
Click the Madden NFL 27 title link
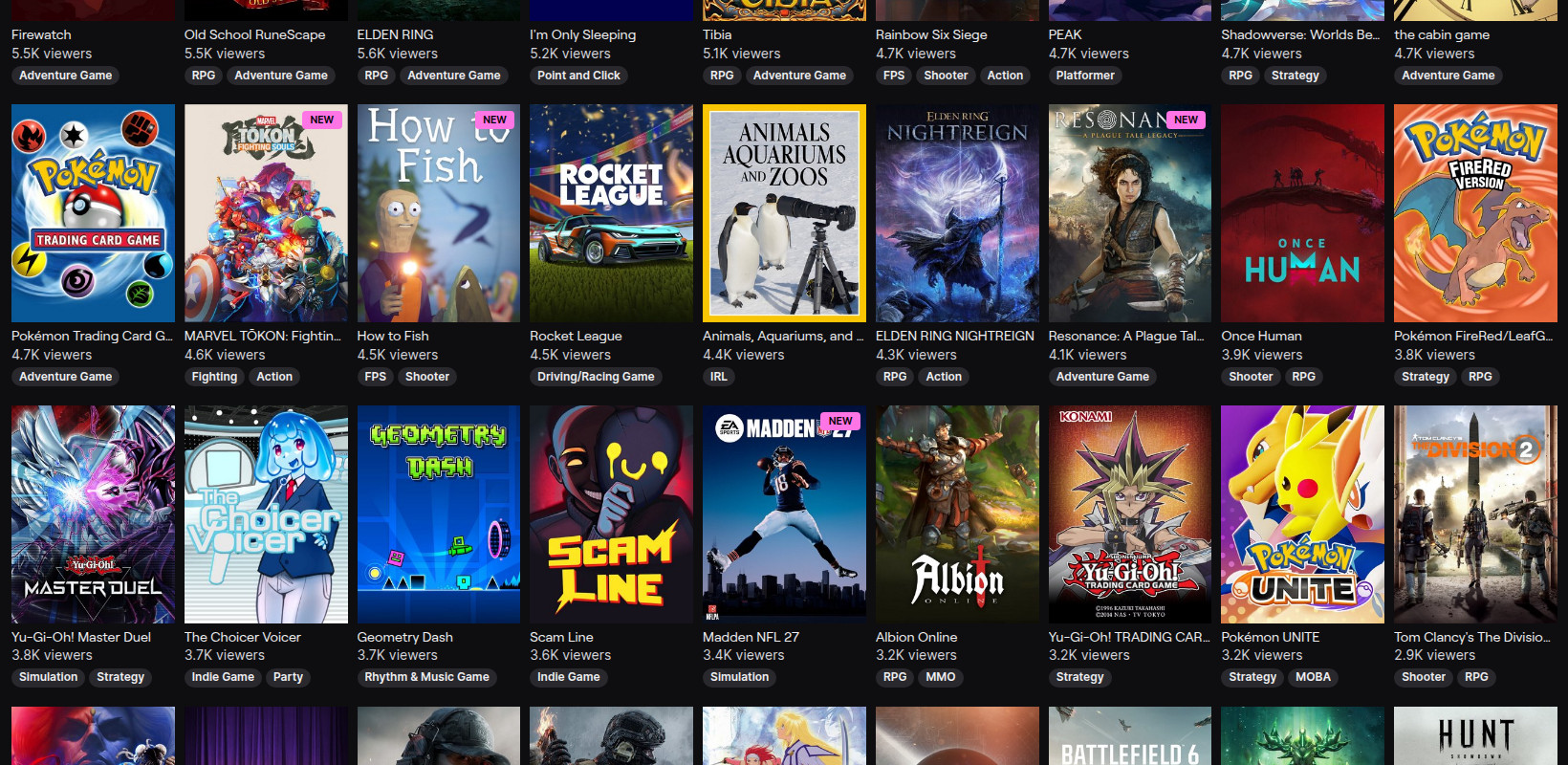coord(751,637)
